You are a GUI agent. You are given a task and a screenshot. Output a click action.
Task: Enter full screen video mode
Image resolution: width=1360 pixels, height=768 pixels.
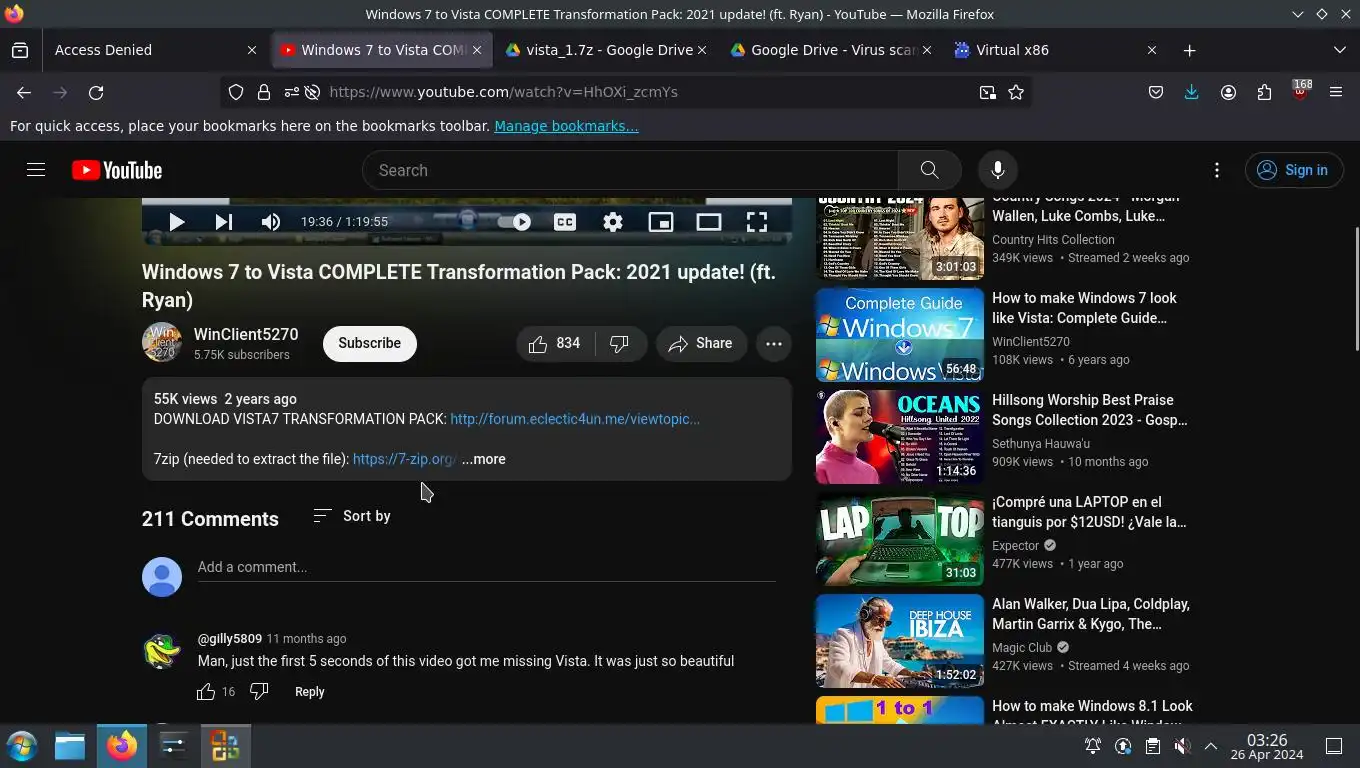[x=757, y=222]
